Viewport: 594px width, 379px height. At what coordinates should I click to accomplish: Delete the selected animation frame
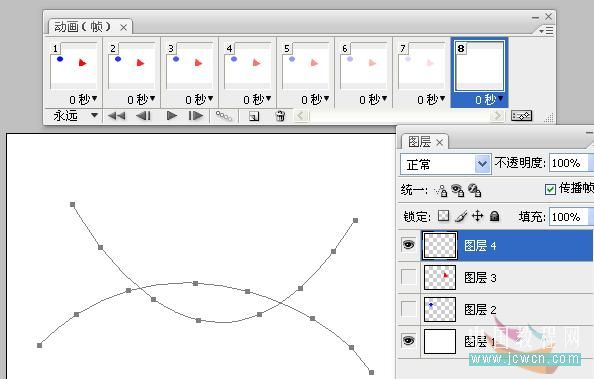(280, 116)
